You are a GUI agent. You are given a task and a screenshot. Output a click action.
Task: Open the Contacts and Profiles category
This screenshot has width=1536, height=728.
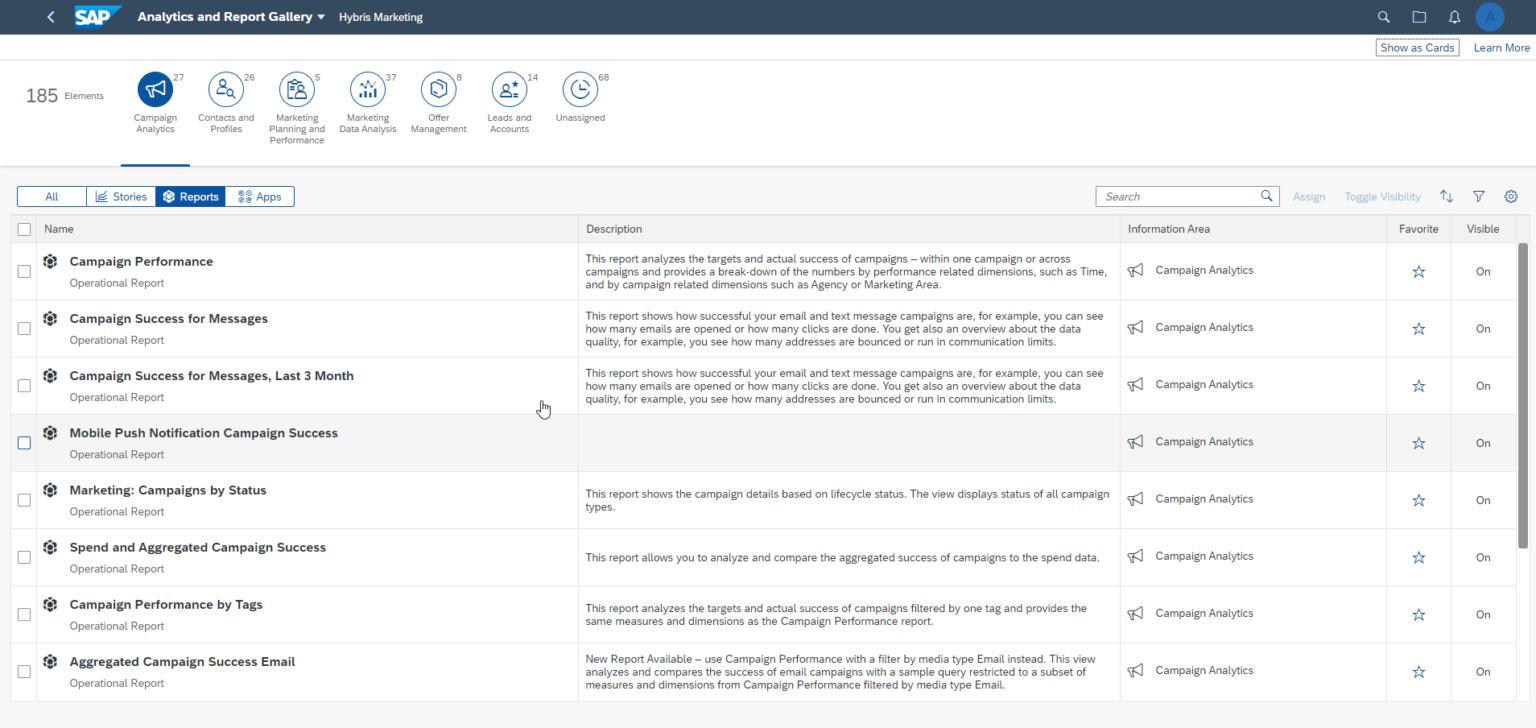coord(226,90)
